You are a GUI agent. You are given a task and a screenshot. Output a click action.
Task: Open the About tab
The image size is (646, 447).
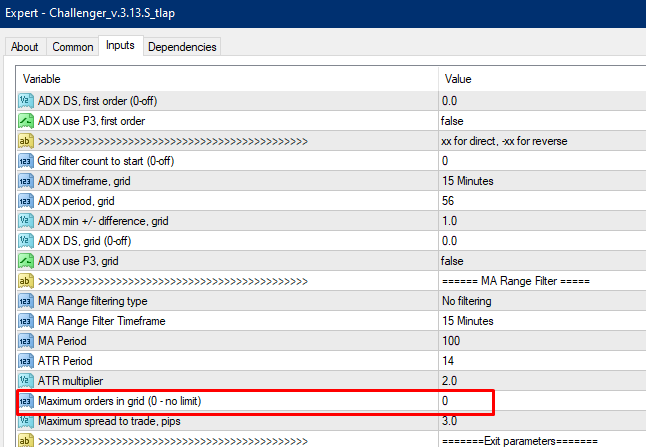pos(25,47)
